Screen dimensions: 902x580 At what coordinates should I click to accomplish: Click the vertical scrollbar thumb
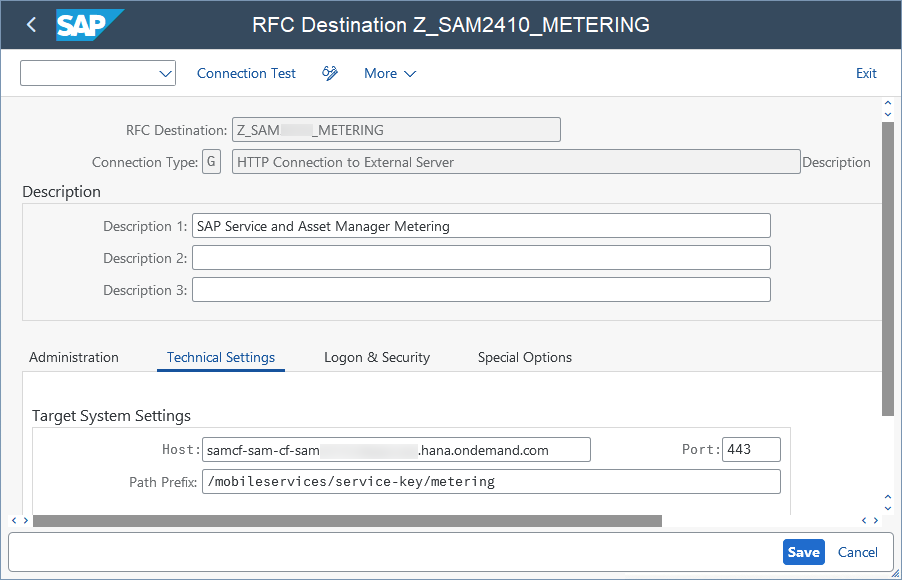(x=888, y=269)
